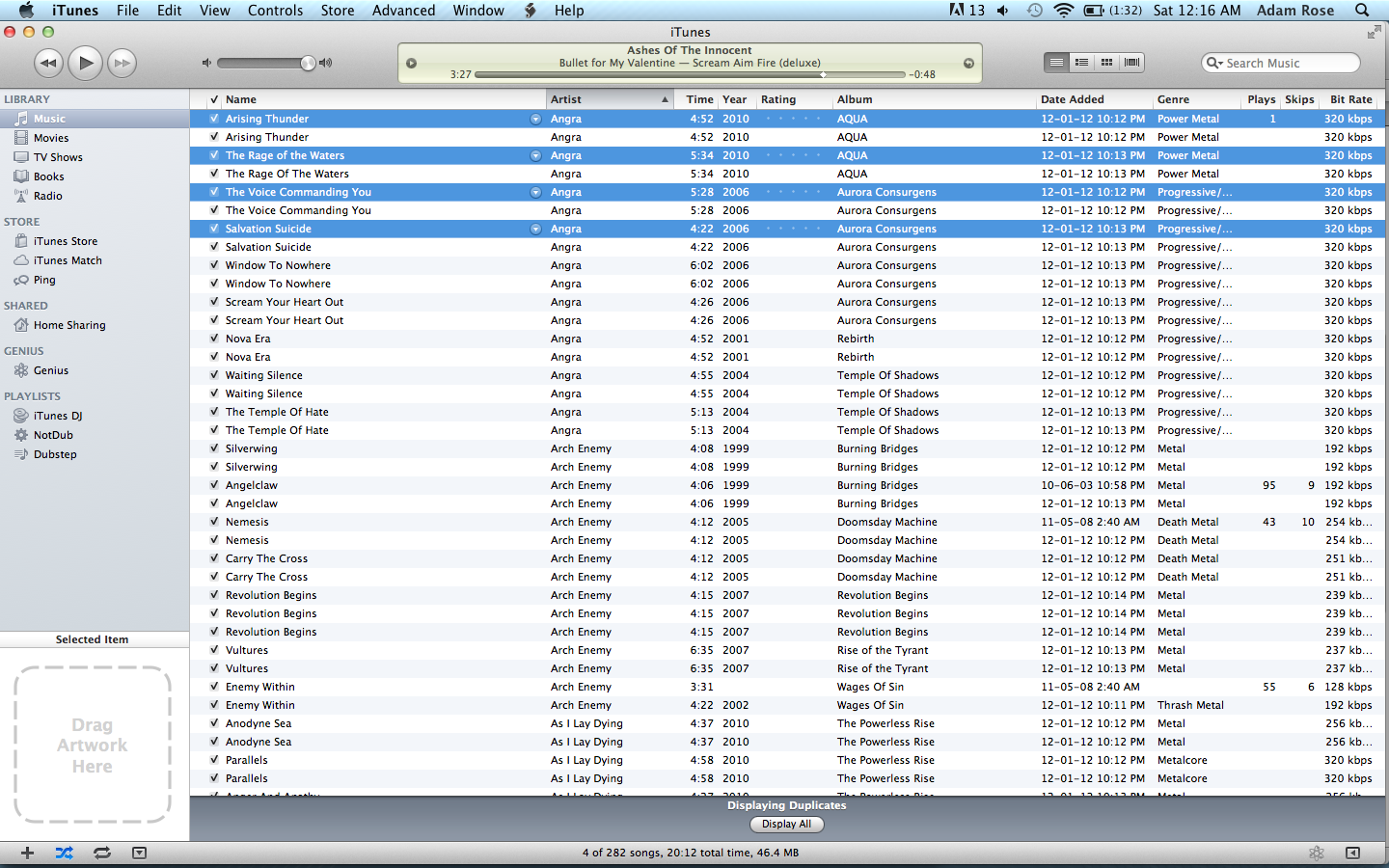This screenshot has height=868, width=1389.
Task: Open the Edit menu
Action: 170,11
